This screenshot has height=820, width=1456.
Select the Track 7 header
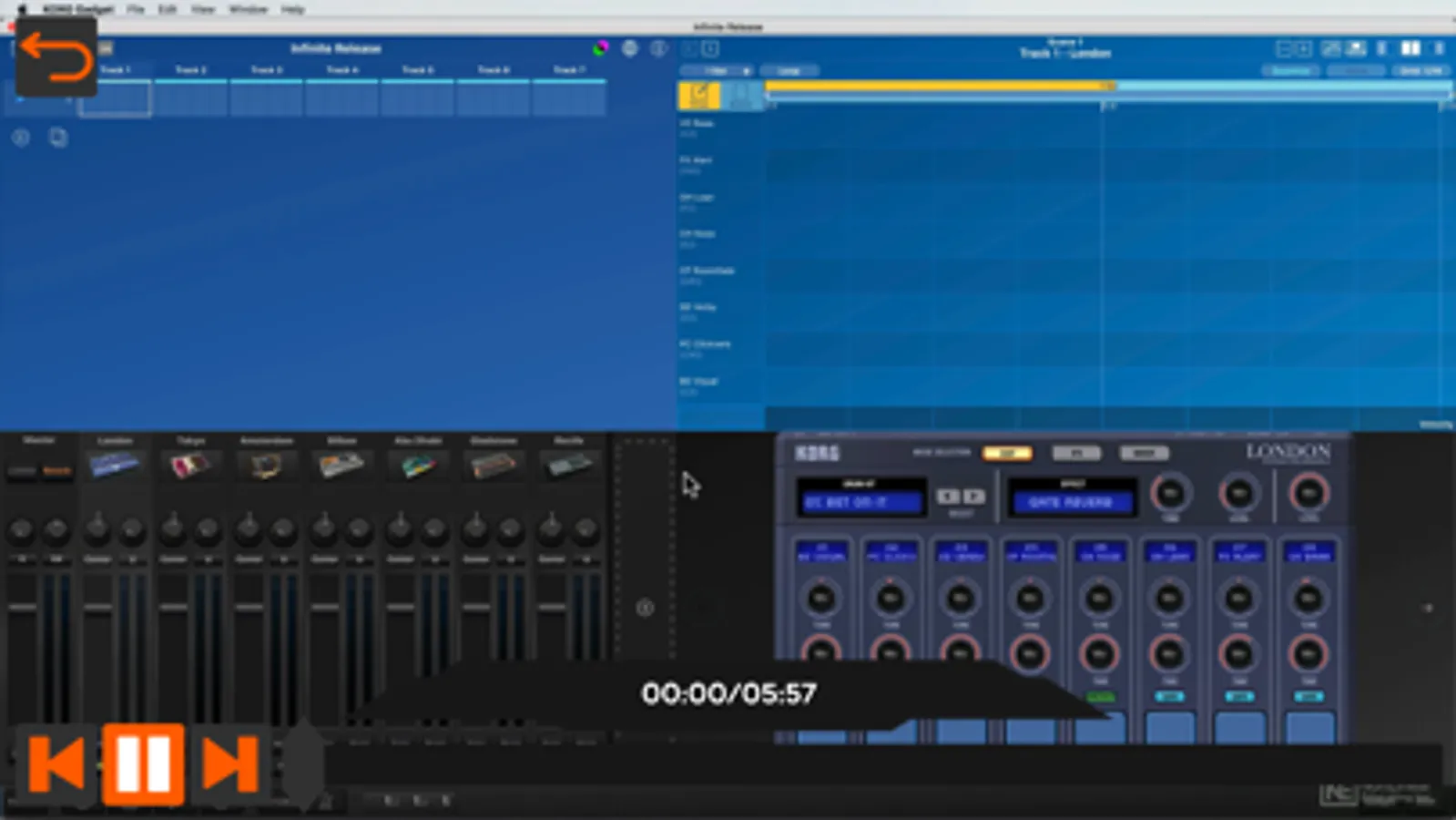(569, 70)
